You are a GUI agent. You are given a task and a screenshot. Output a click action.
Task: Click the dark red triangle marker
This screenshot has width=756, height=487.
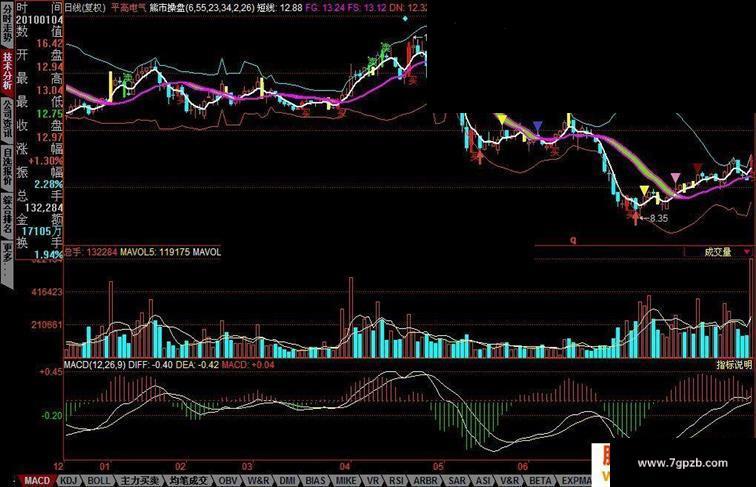[x=698, y=168]
